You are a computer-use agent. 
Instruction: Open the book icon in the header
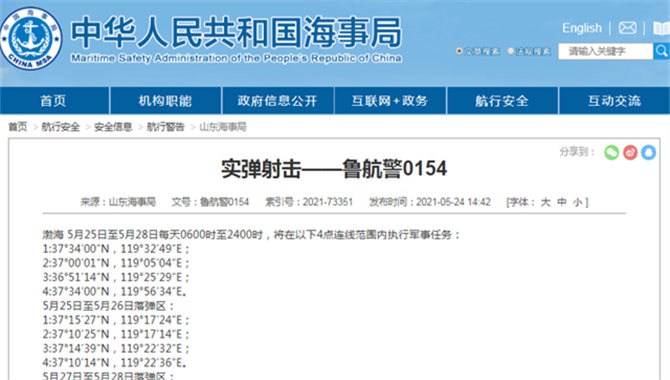[x=661, y=29]
